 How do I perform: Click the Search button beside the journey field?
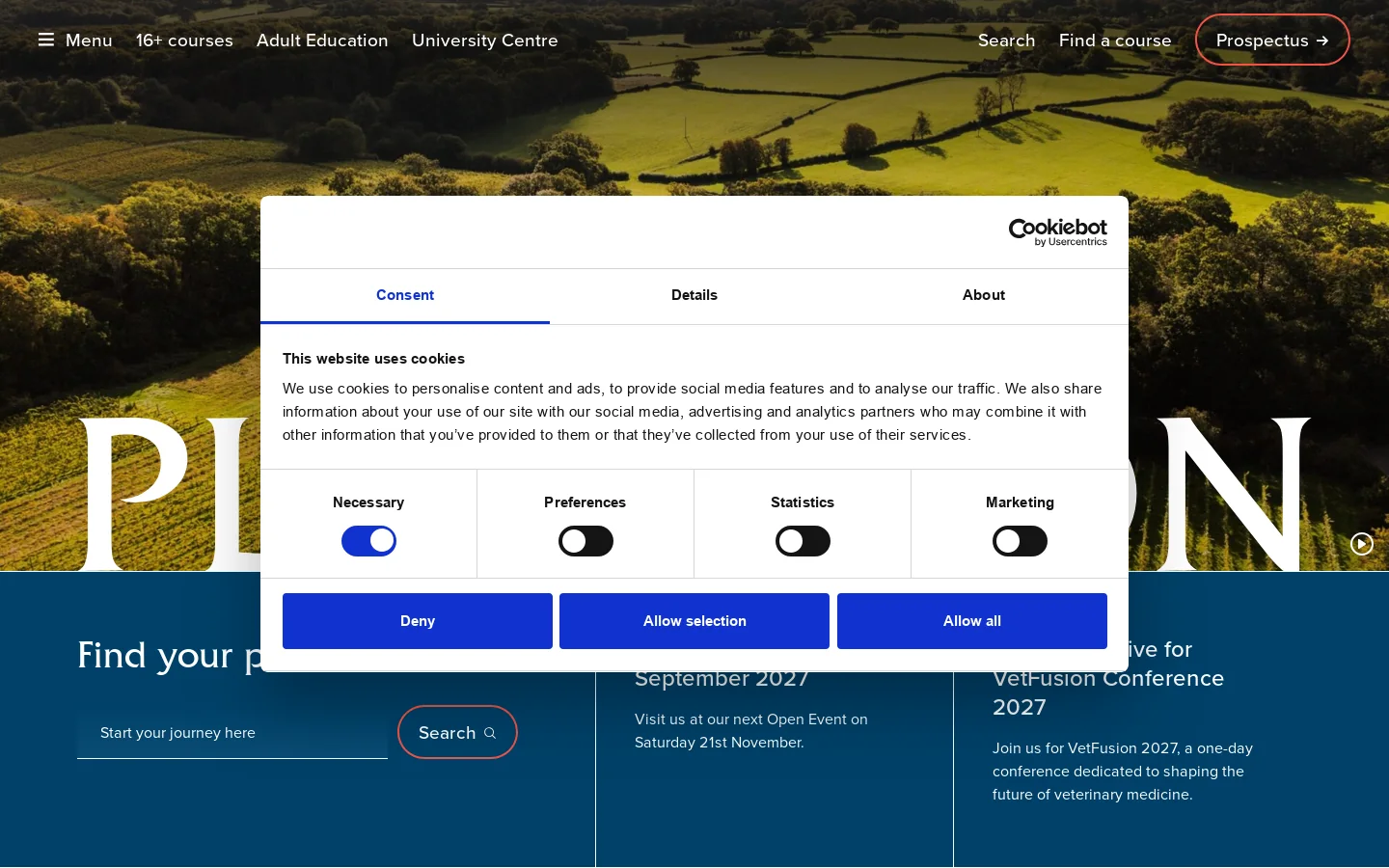coord(457,732)
